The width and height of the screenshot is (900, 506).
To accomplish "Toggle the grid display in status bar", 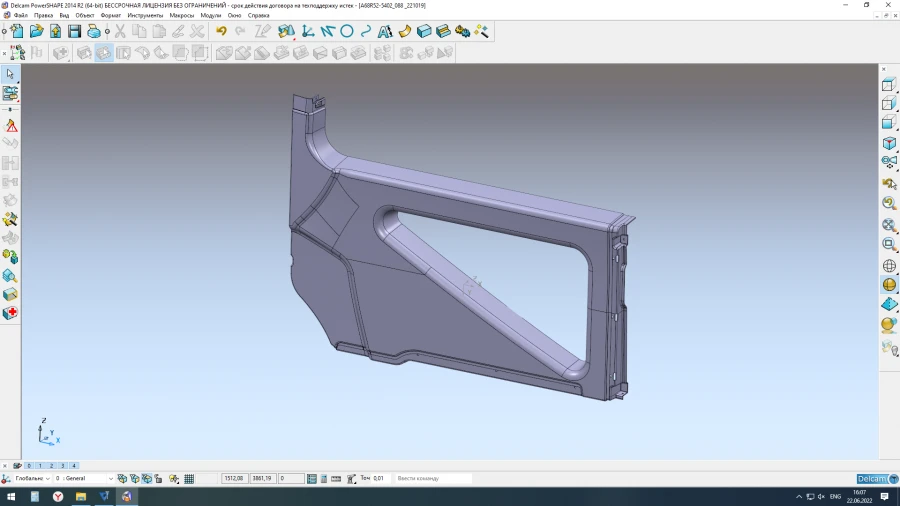I will [x=189, y=479].
